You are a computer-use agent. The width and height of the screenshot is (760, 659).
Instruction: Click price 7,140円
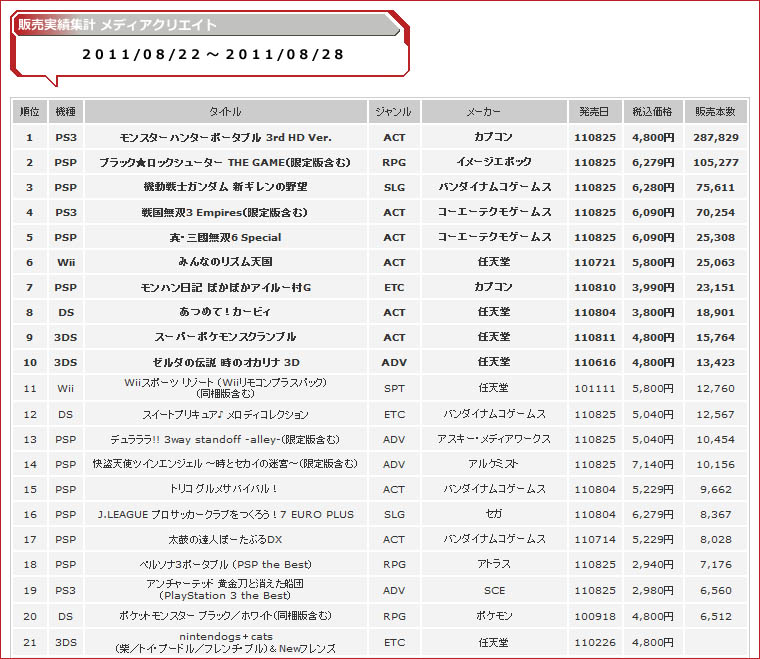[653, 464]
